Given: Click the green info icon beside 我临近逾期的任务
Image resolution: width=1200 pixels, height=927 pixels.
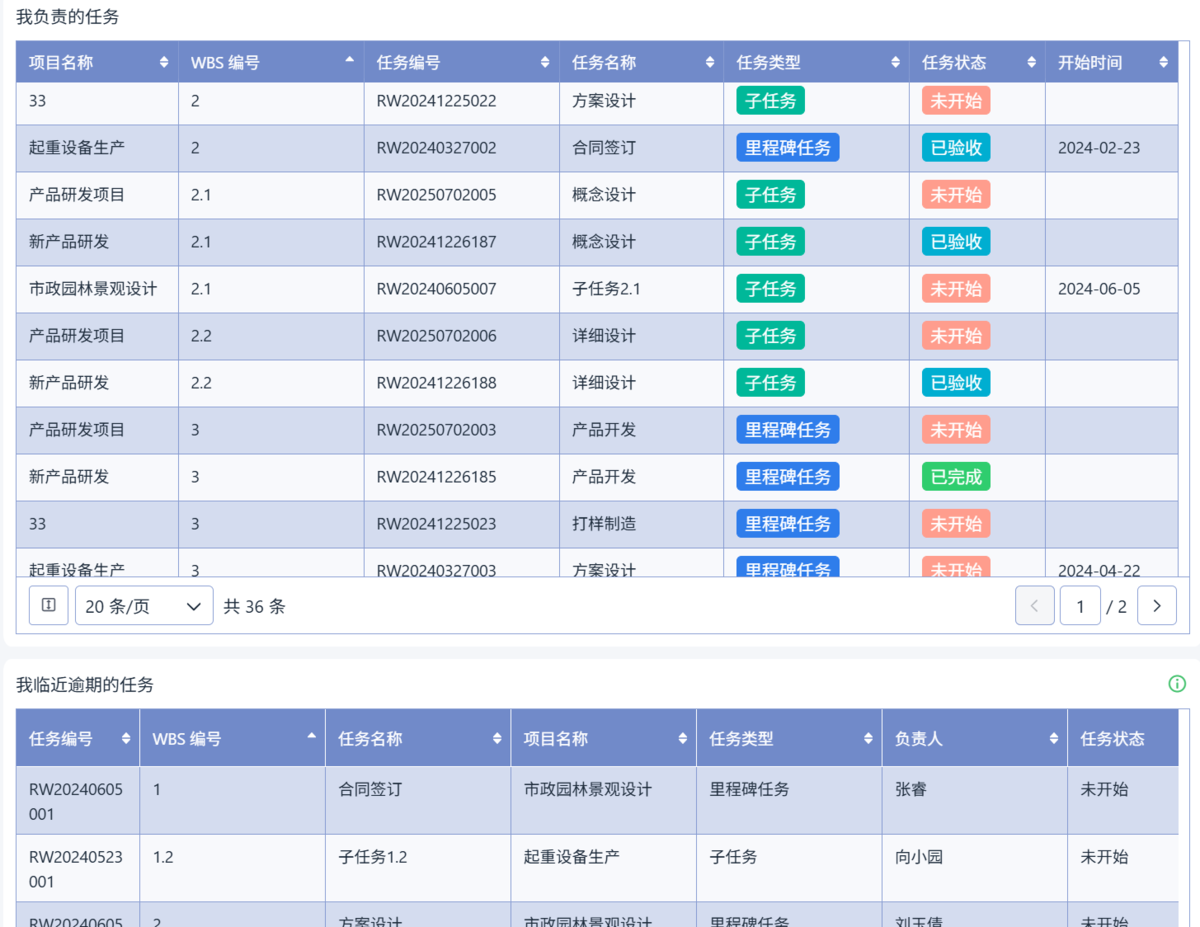Looking at the screenshot, I should [x=1177, y=684].
